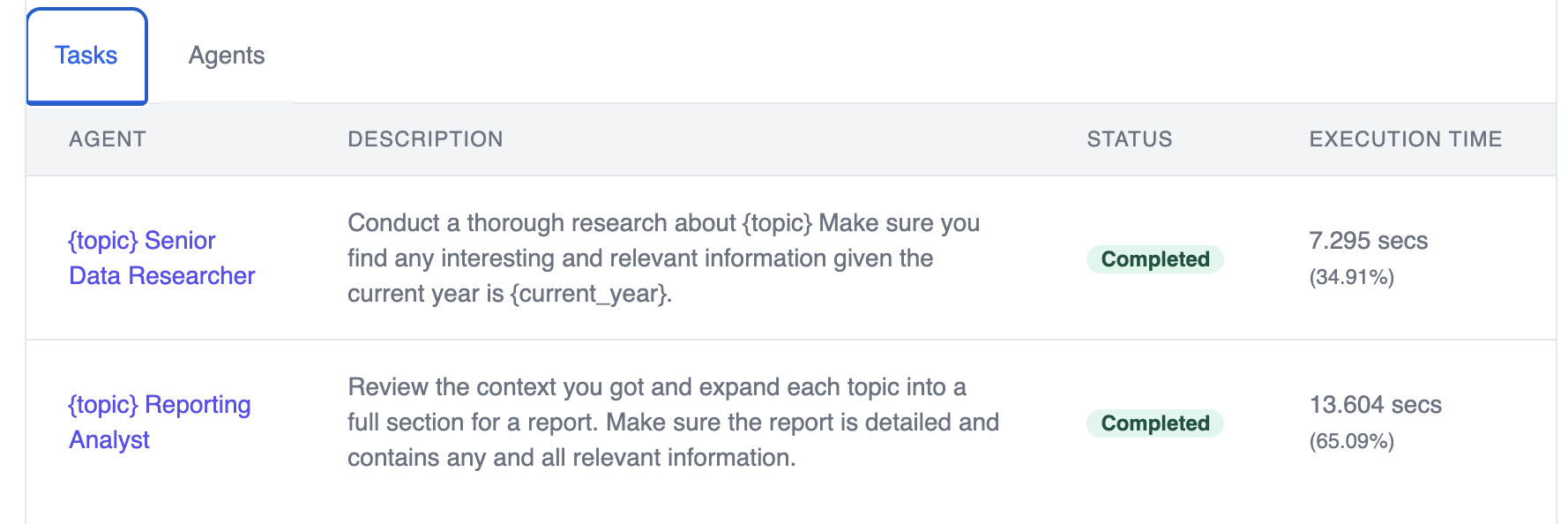This screenshot has width=1568, height=524.
Task: Click the "contains any and all relevant information" line
Action: point(571,458)
